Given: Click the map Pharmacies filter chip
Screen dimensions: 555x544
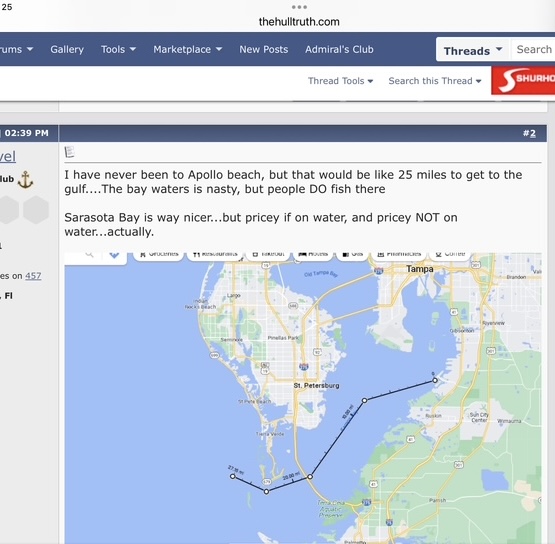Looking at the screenshot, I should [399, 255].
